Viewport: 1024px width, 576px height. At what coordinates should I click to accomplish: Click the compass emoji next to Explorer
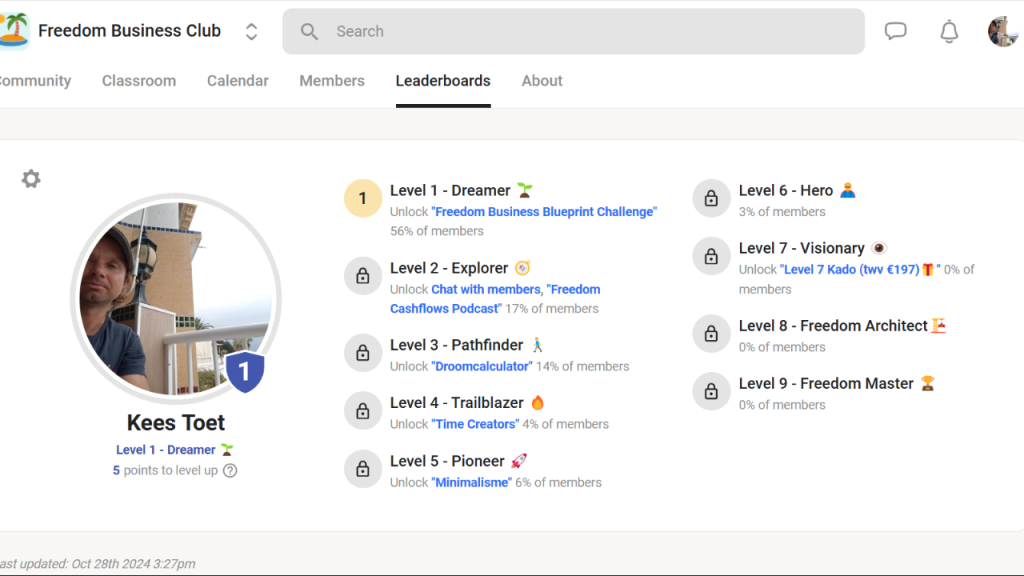[x=522, y=268]
